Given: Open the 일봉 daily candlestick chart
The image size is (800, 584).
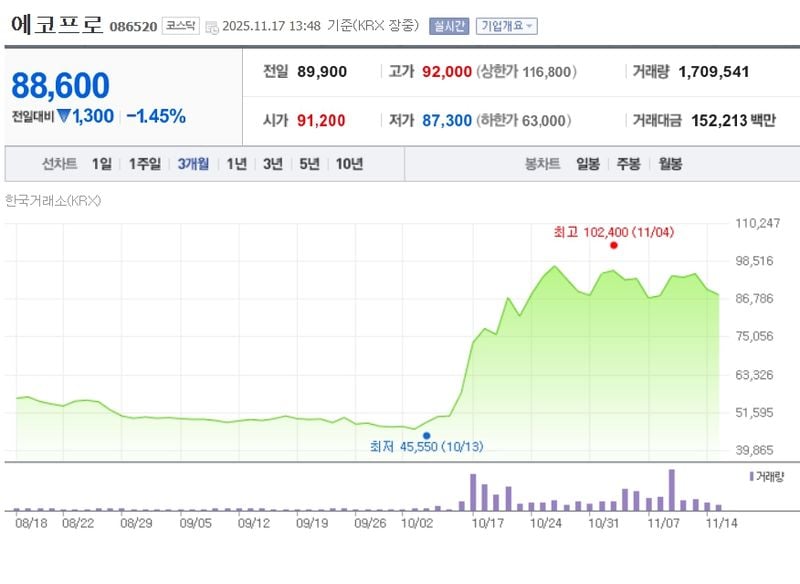Looking at the screenshot, I should click(x=587, y=164).
